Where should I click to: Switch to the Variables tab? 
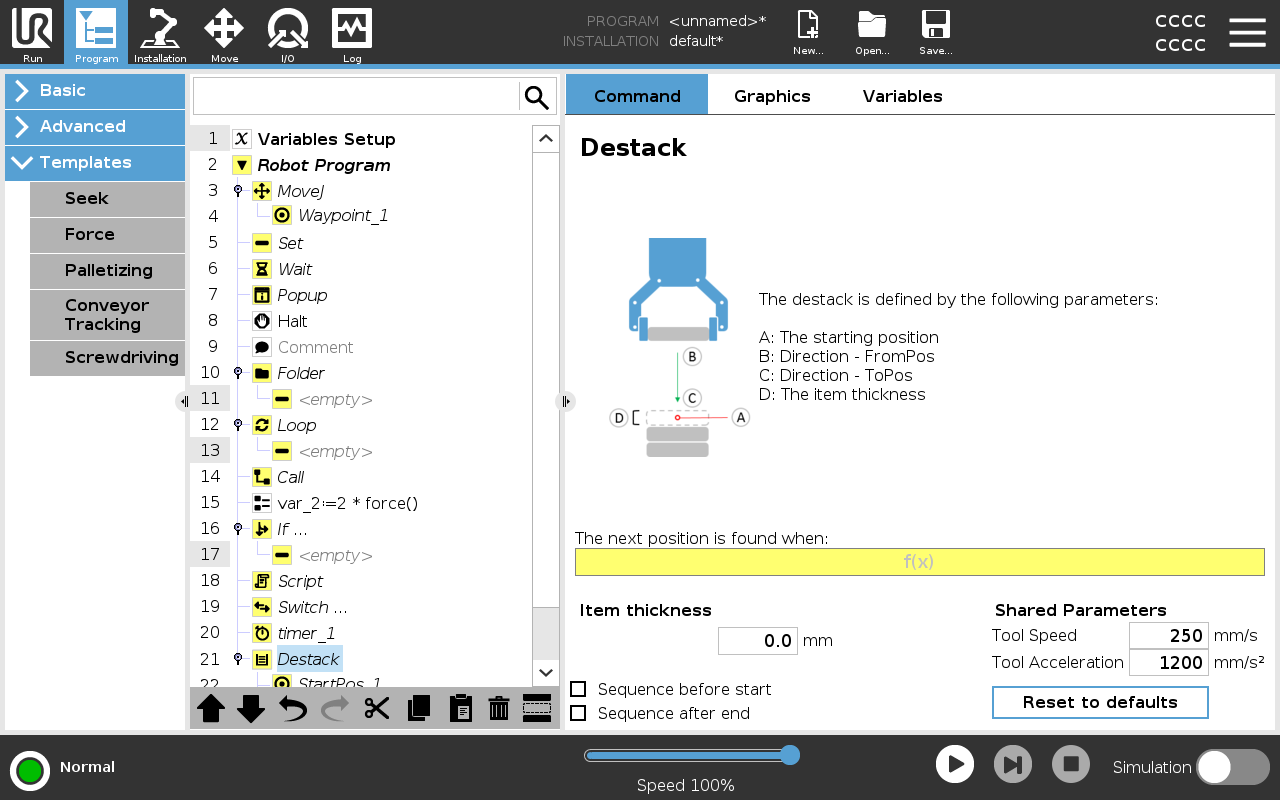(902, 96)
